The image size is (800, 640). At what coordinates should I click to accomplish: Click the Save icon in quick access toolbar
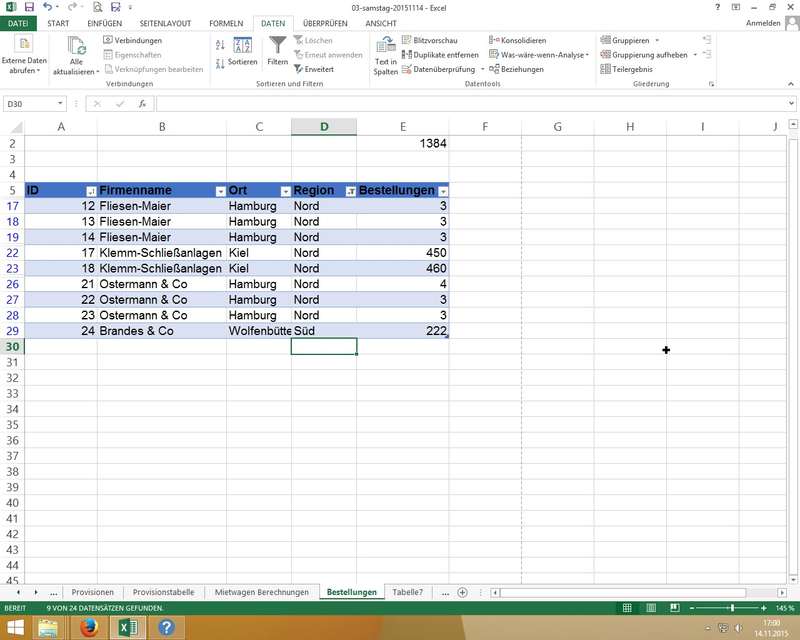pyautogui.click(x=29, y=7)
